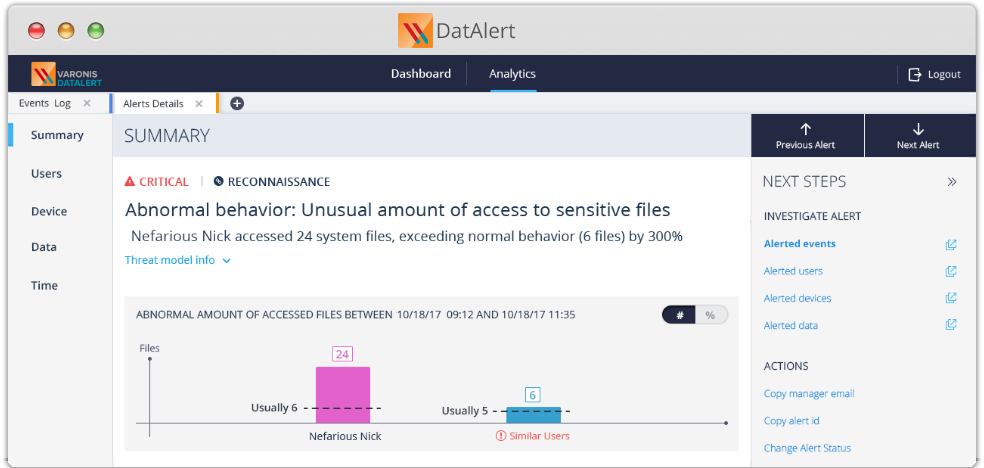Viewport: 984px width, 468px height.
Task: Open external link icon beside Alerted data
Action: coord(951,325)
